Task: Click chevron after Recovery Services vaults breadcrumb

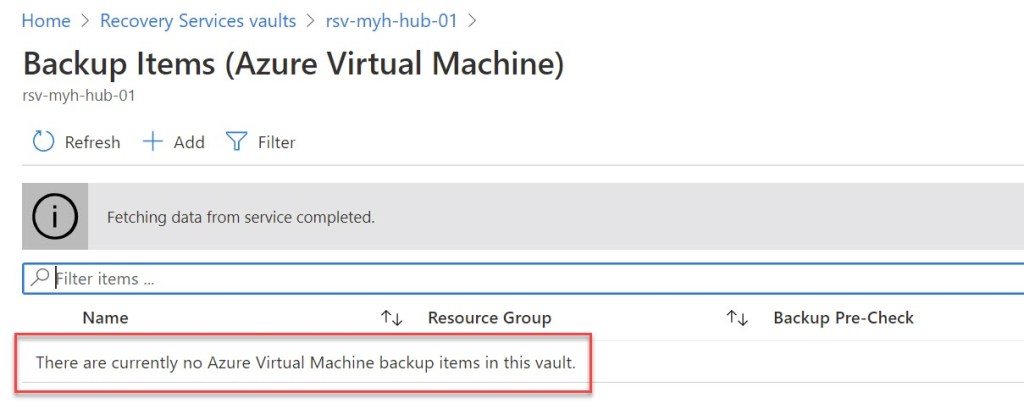Action: [311, 20]
